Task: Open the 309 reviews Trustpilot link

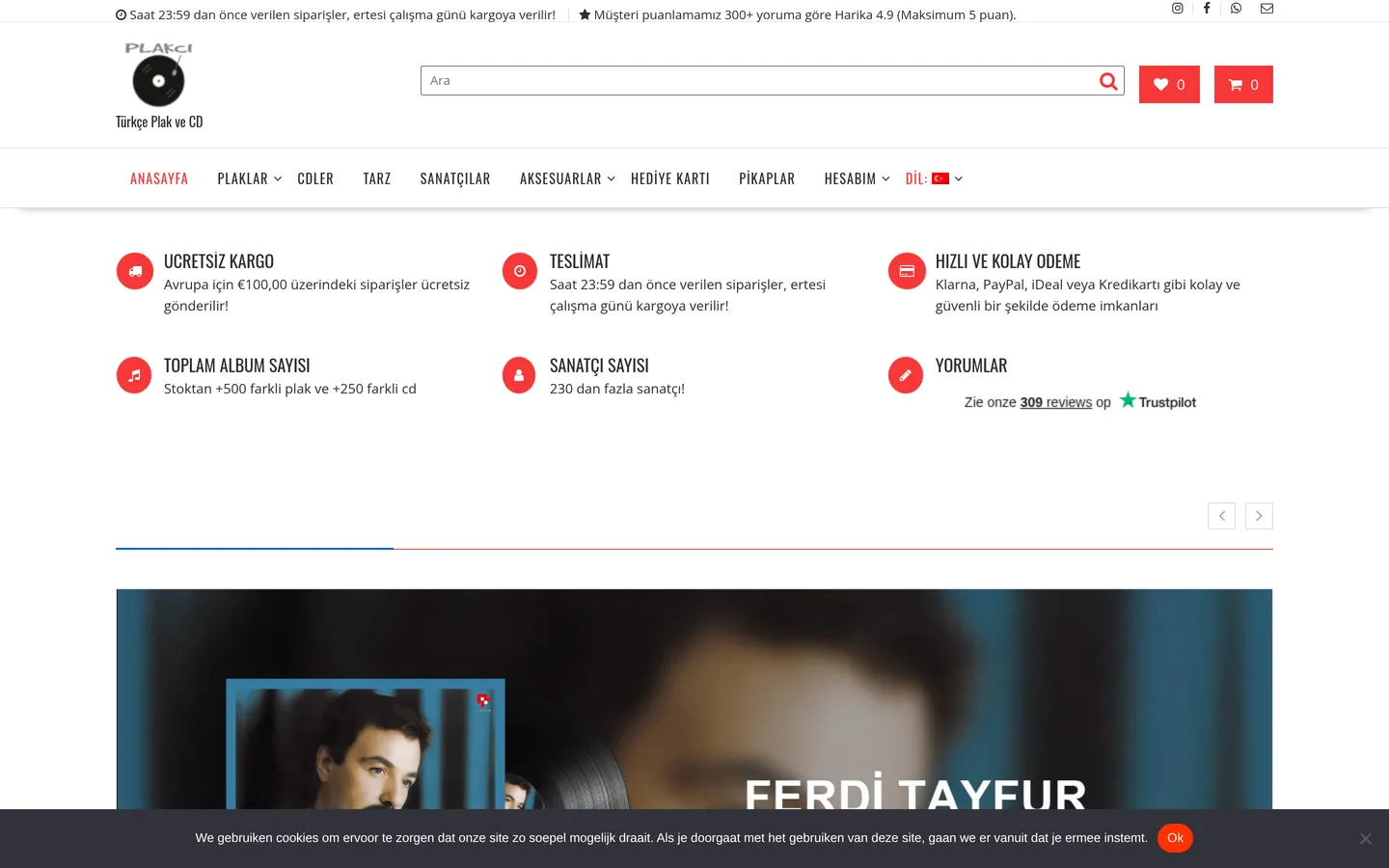Action: pos(1055,402)
